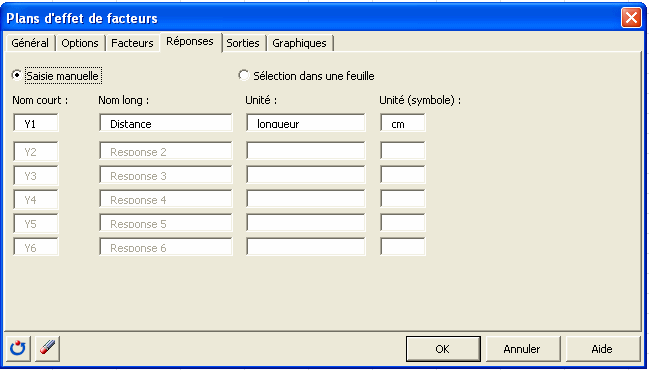Click the empty unit field beside Response 4
This screenshot has width=649, height=370.
pyautogui.click(x=306, y=199)
